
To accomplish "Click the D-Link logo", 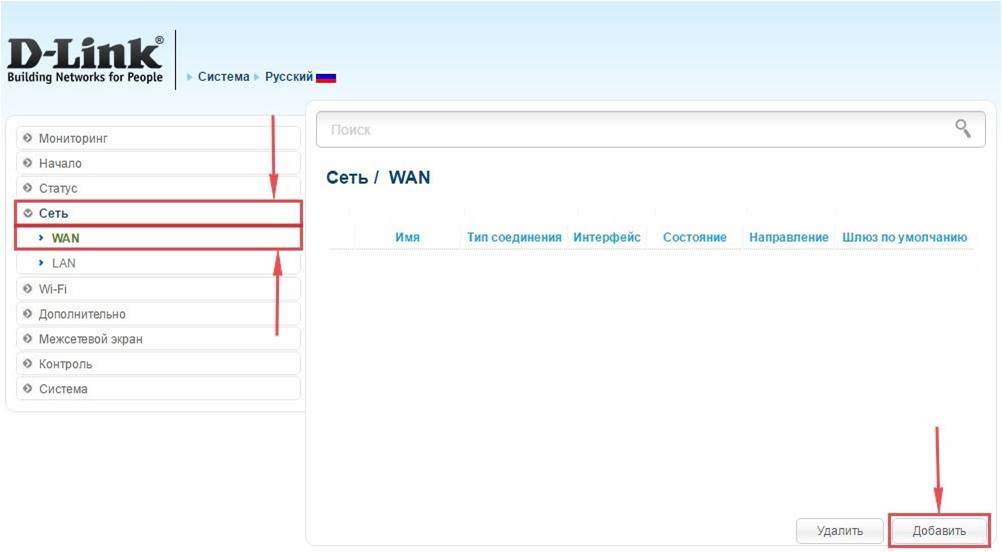I will tap(85, 60).
